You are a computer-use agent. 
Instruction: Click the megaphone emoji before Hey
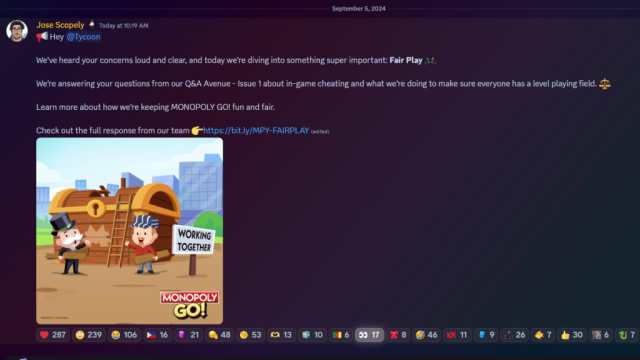42,37
